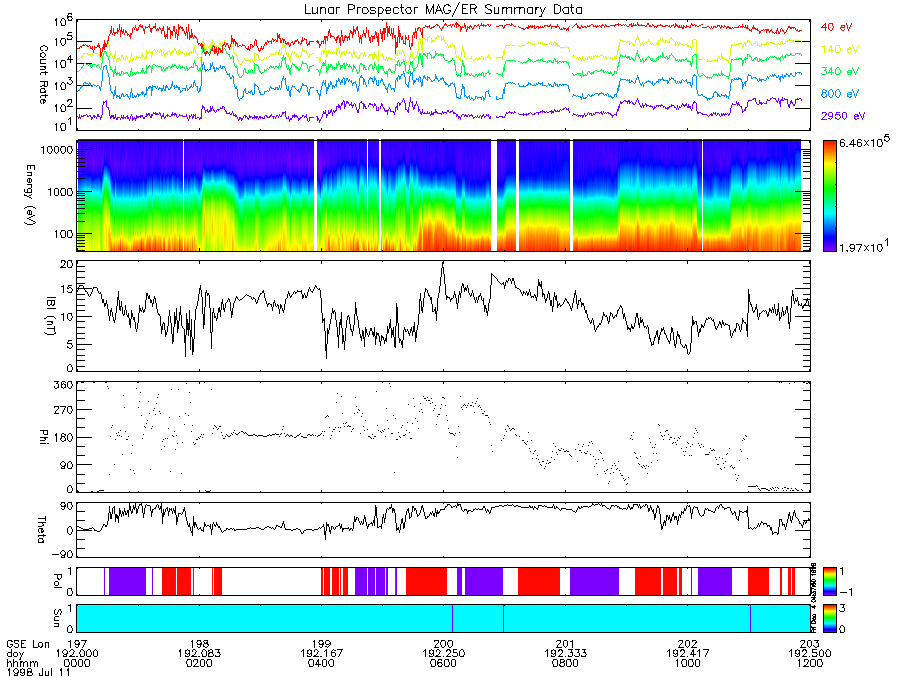This screenshot has height=700, width=900.
Task: Click time label '0000'
Action: tap(77, 663)
